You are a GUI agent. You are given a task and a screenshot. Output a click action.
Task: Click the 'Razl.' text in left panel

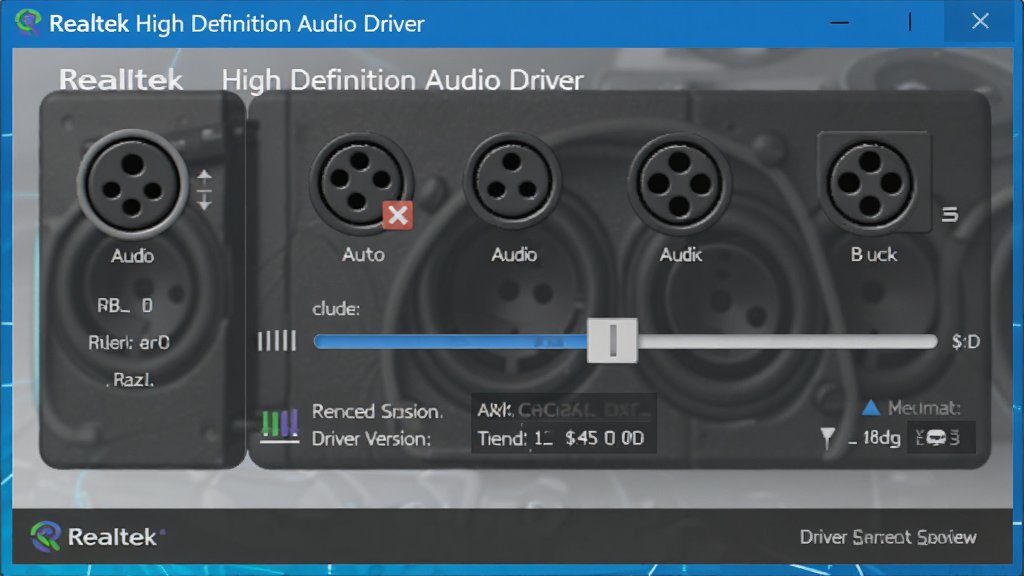(x=131, y=379)
